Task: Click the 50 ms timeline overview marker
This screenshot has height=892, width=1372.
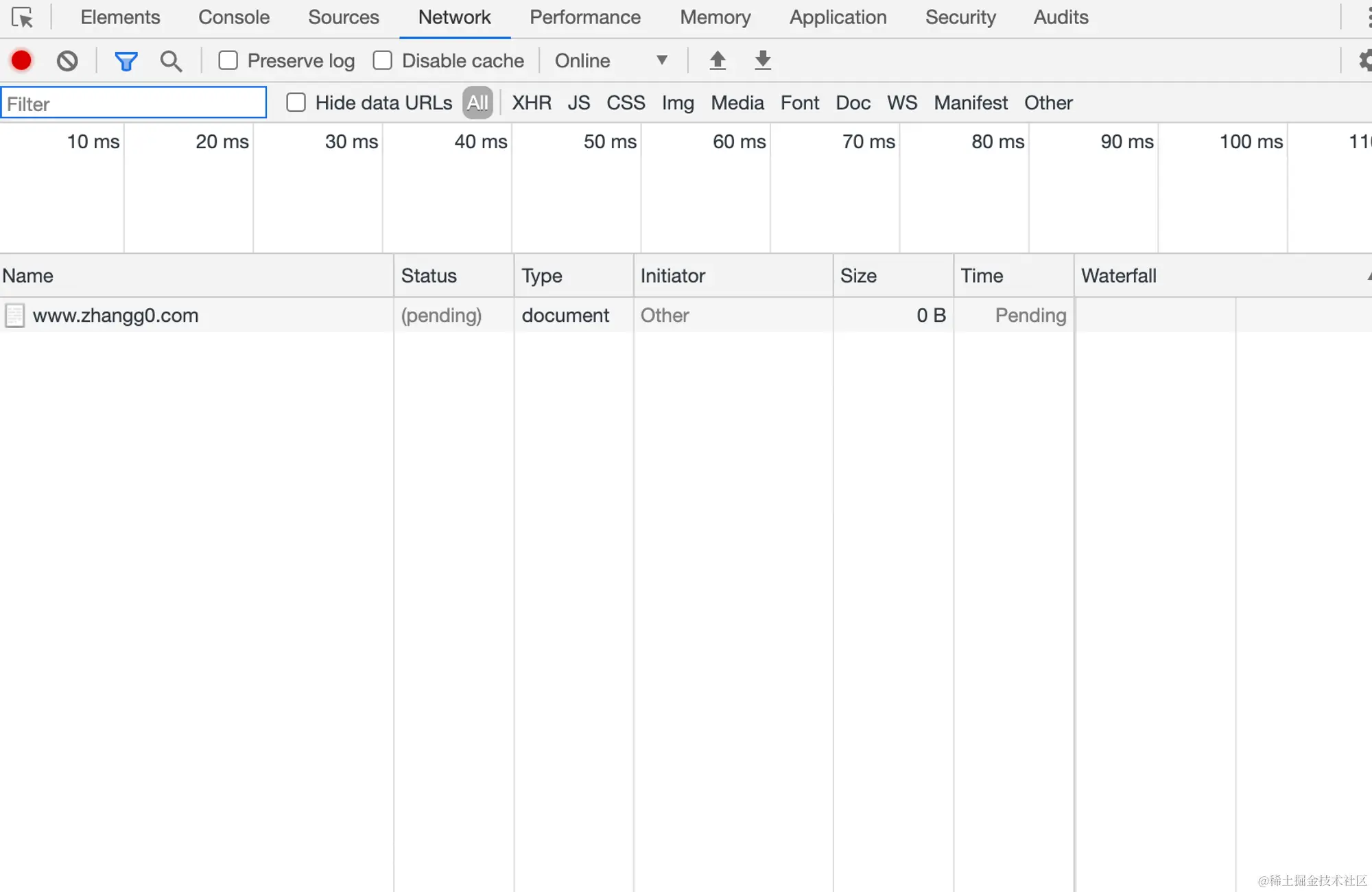Action: [609, 141]
